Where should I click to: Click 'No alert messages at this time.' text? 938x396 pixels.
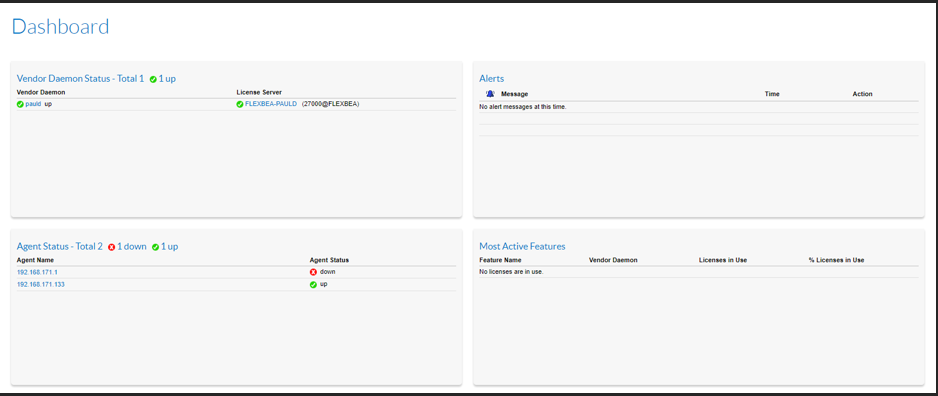(x=523, y=107)
